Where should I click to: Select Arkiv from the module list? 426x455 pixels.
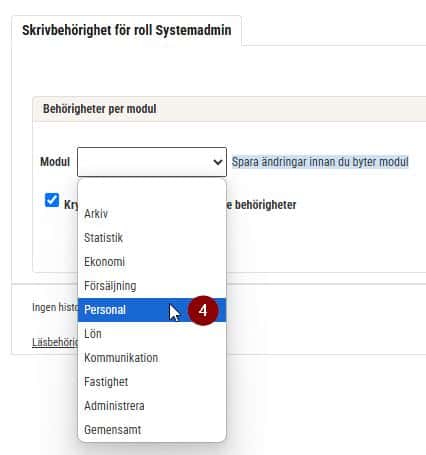[152, 214]
